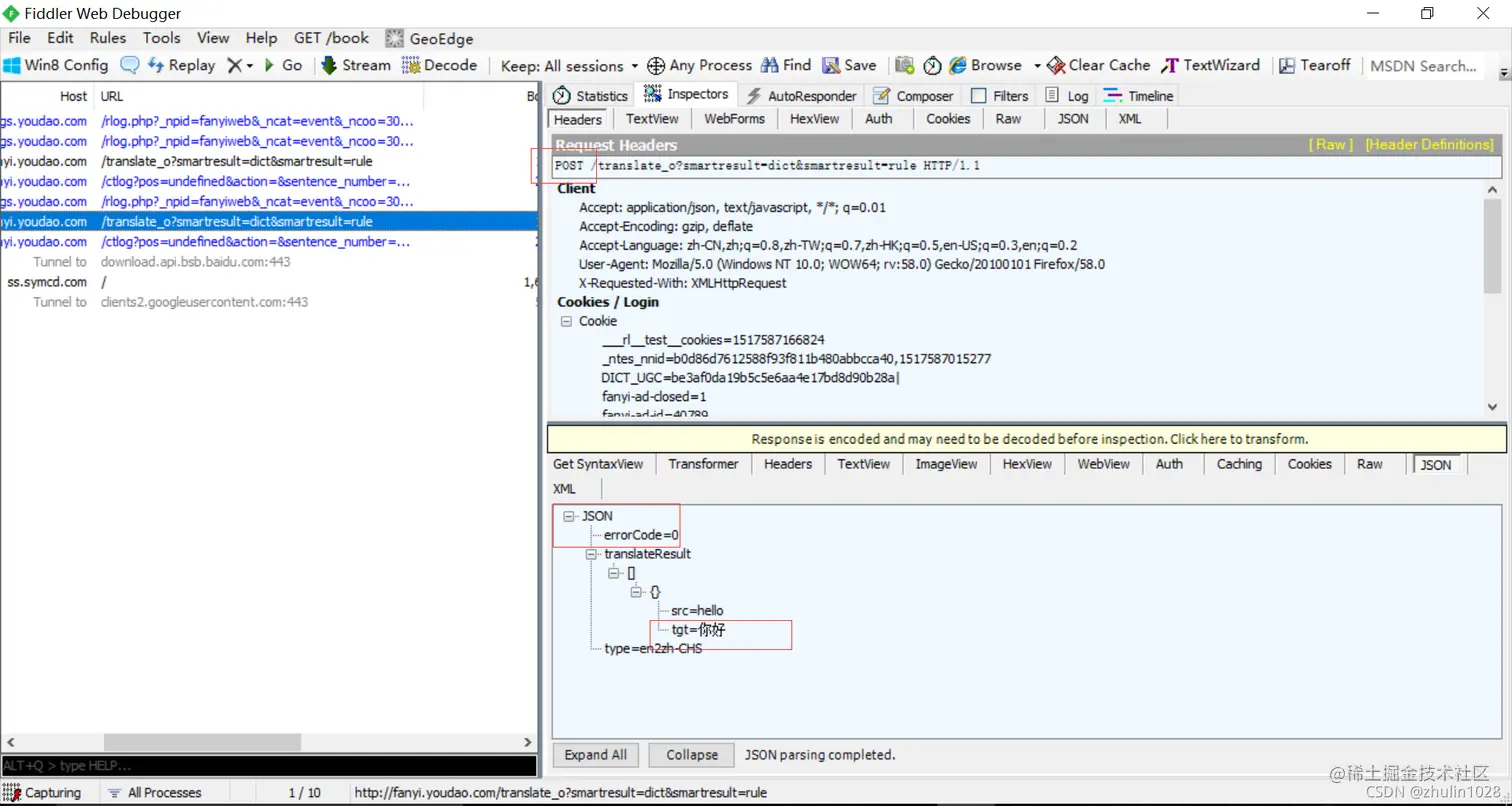This screenshot has height=806, width=1512.
Task: Click the GeoEdge menu item
Action: point(429,38)
